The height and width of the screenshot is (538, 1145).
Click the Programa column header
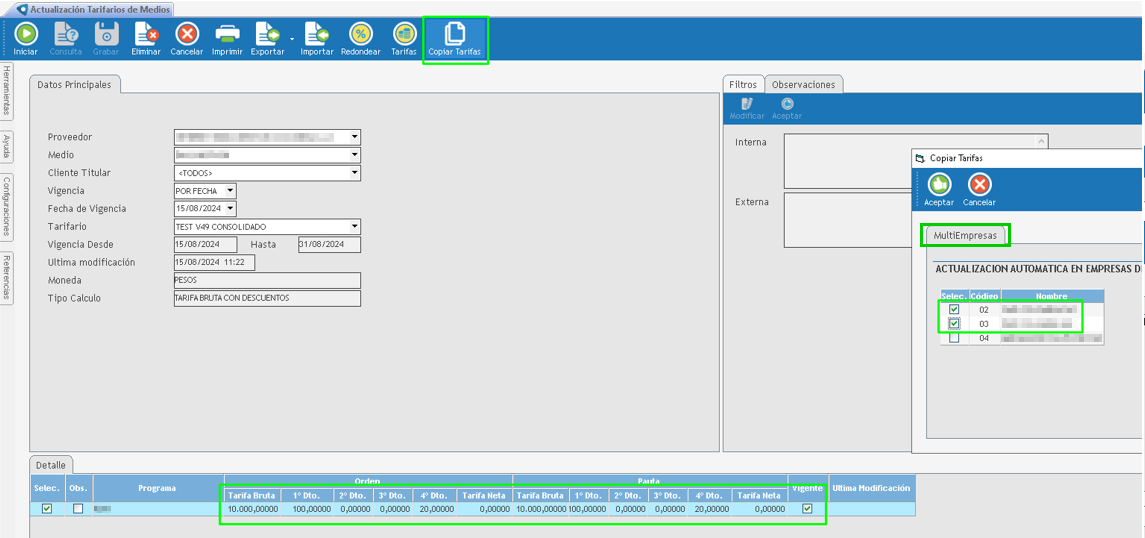click(156, 488)
